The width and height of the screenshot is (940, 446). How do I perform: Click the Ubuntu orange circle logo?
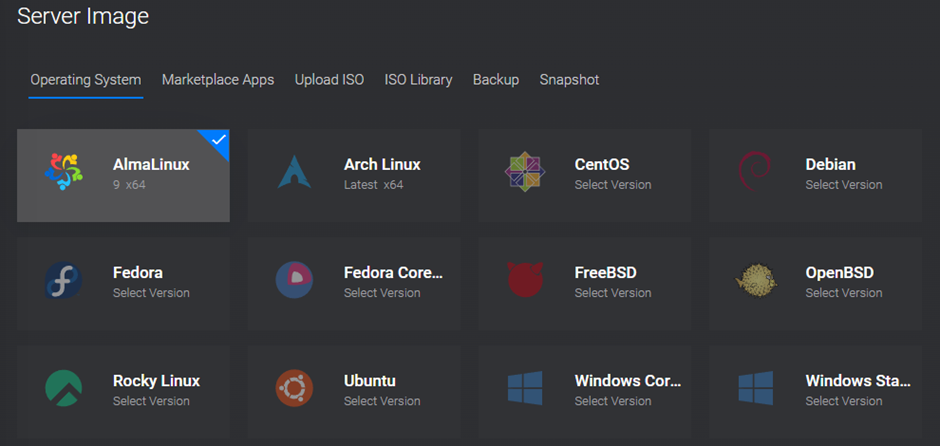(294, 388)
